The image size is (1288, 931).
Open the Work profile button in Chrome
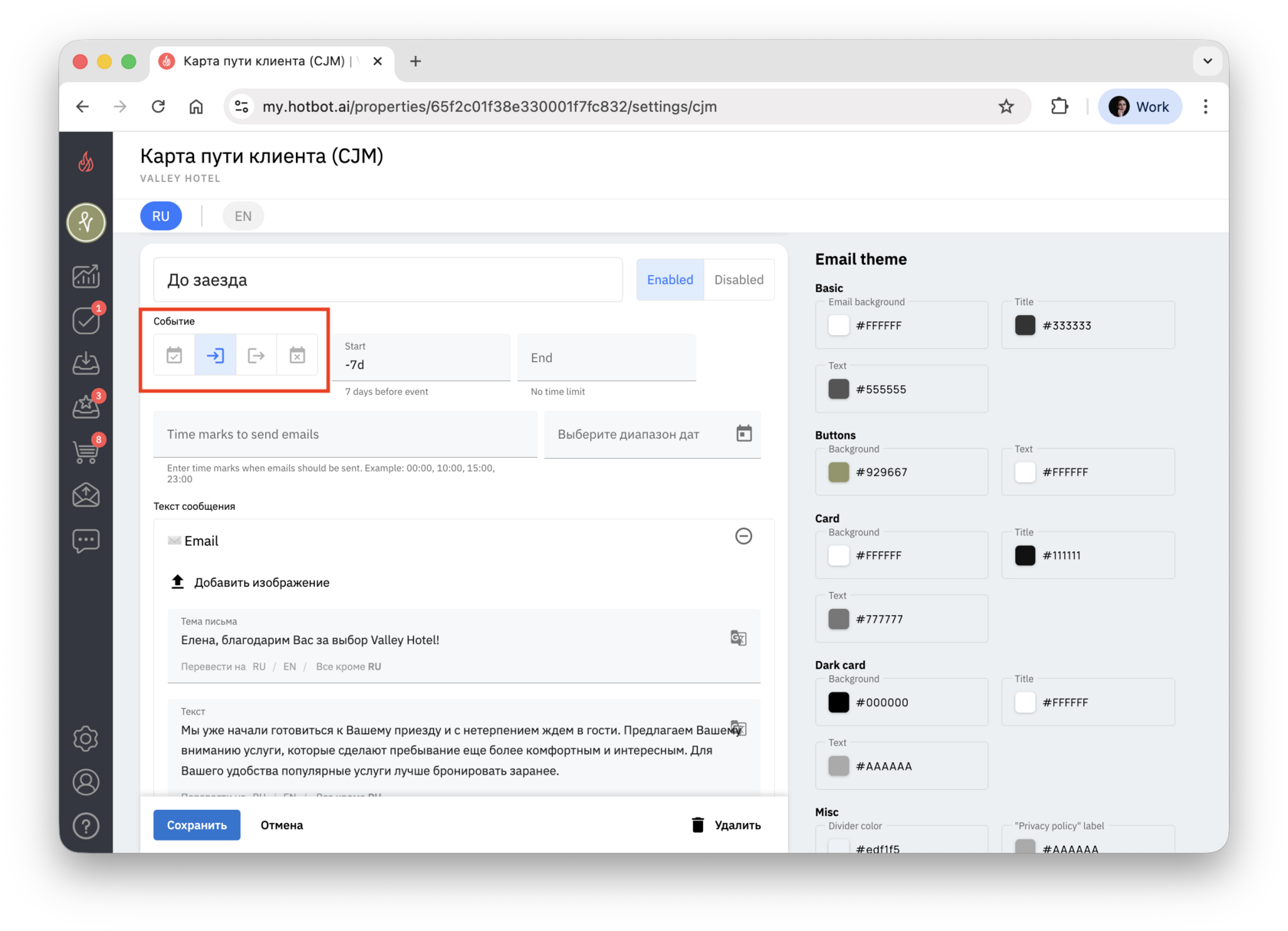[1140, 107]
